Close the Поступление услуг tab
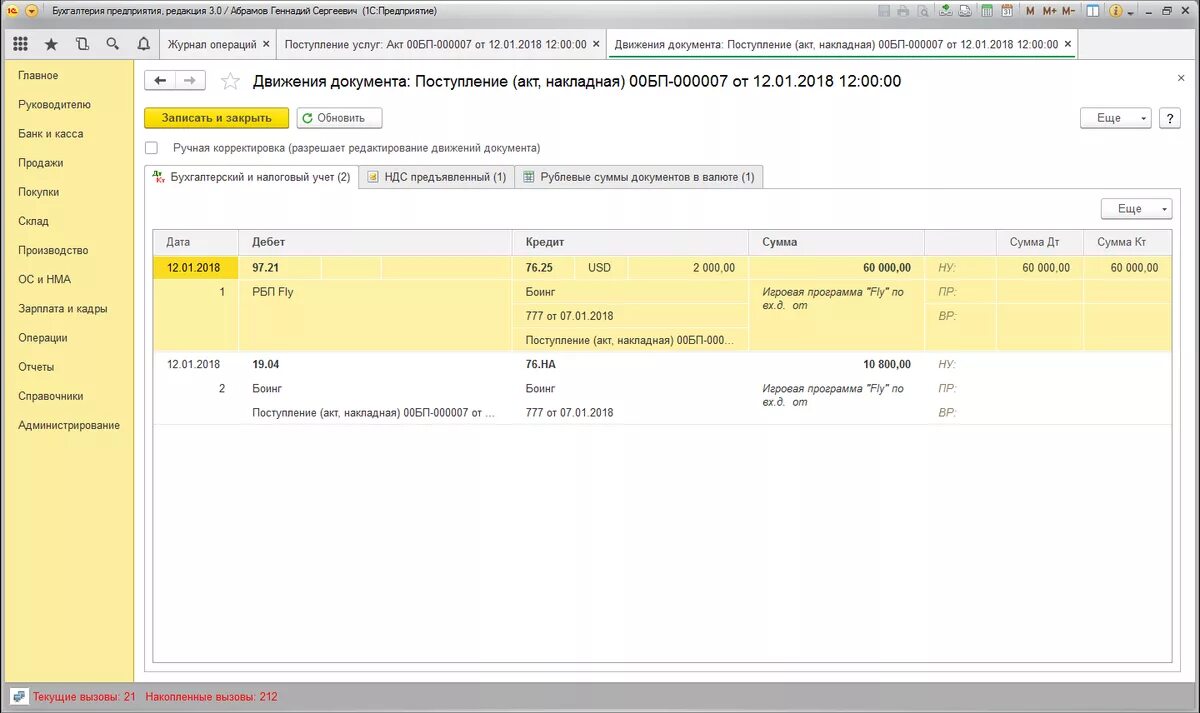Image resolution: width=1200 pixels, height=713 pixels. [x=597, y=44]
